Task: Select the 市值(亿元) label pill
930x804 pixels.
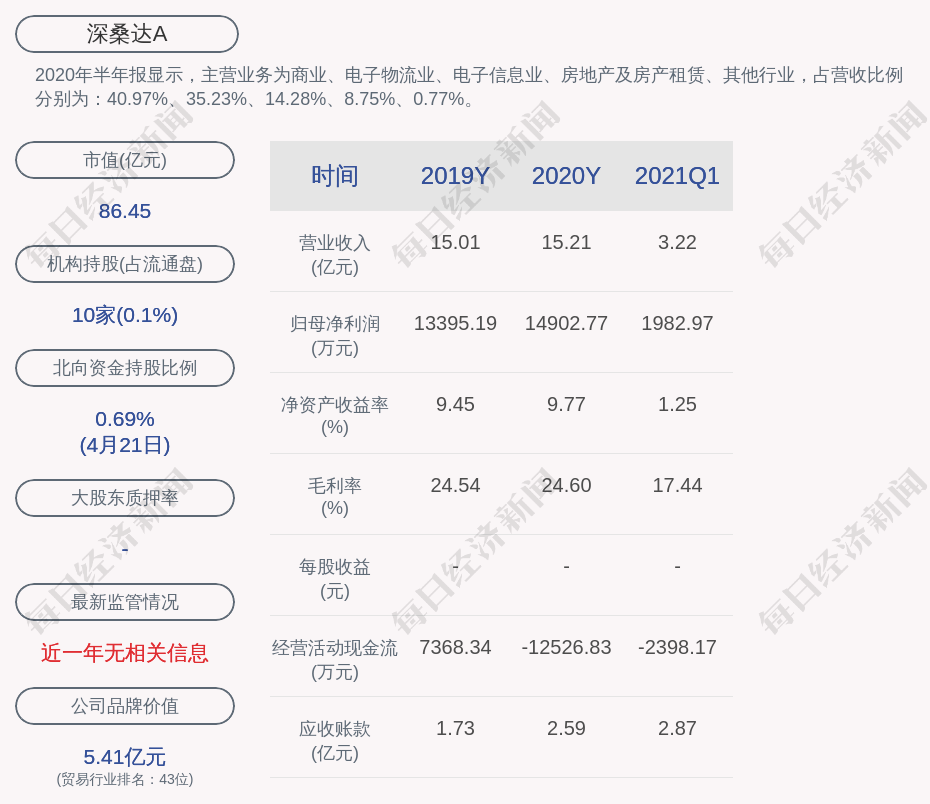Action: pyautogui.click(x=125, y=160)
